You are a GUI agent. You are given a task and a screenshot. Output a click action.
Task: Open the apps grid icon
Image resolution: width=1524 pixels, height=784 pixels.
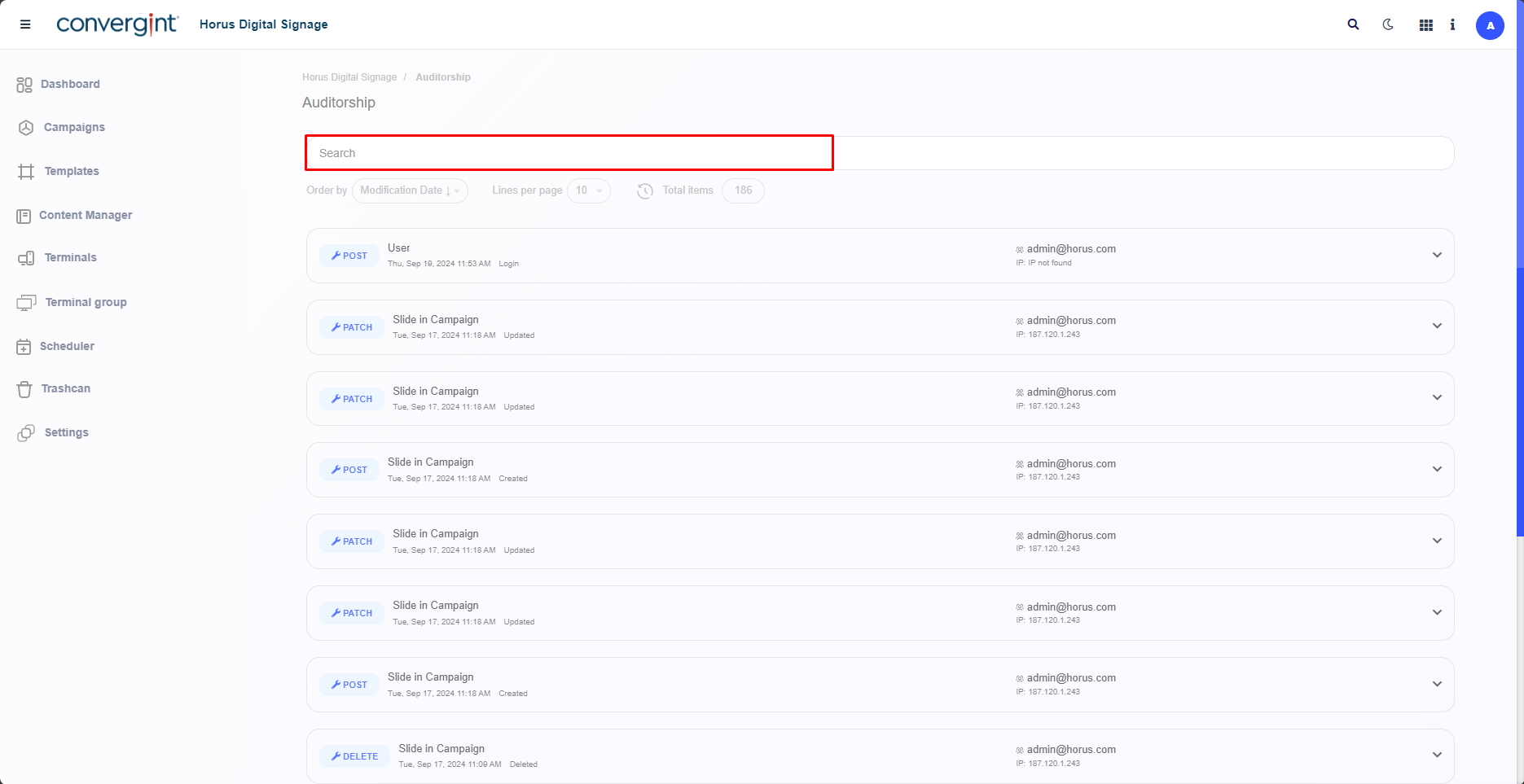pyautogui.click(x=1425, y=25)
